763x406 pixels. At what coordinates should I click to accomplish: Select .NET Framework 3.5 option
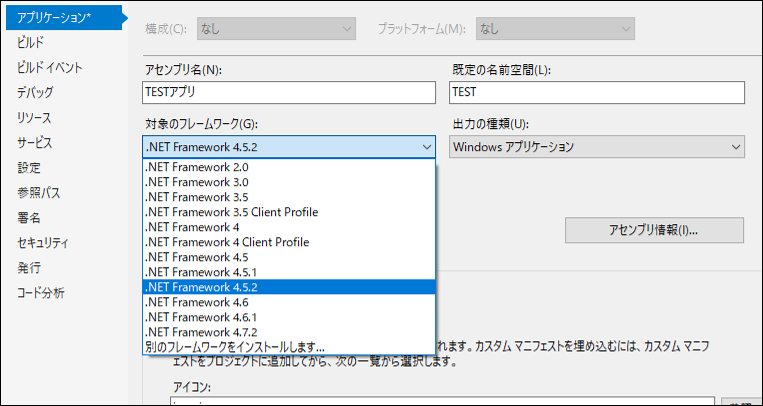(x=289, y=197)
